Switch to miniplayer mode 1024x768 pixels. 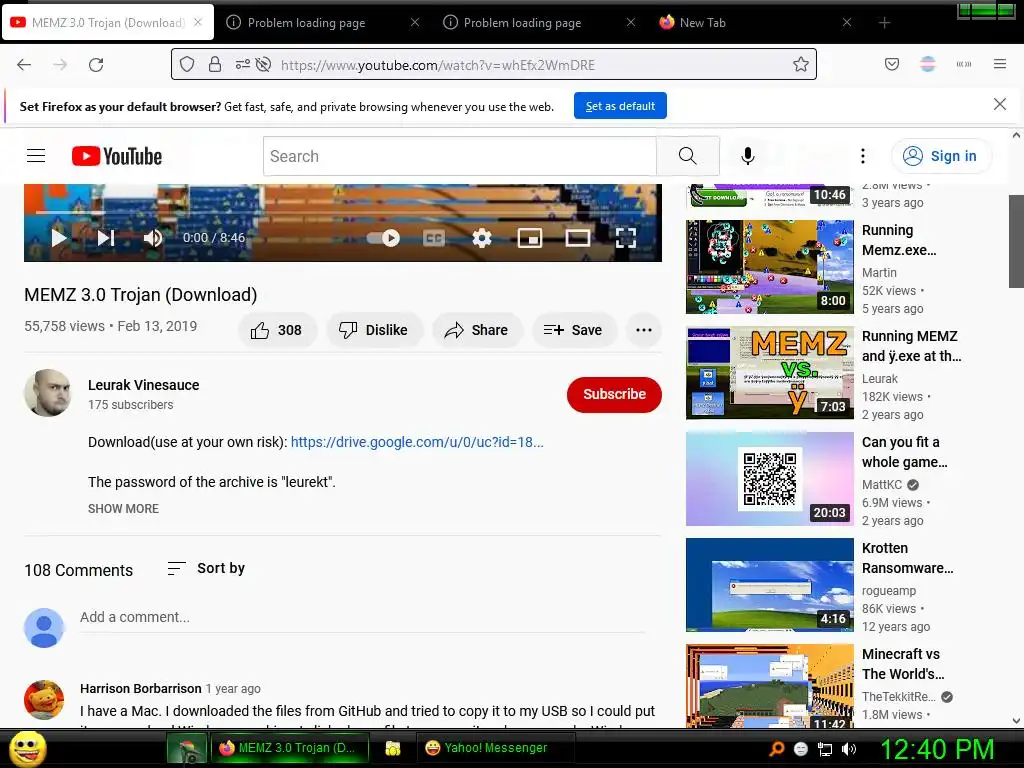point(530,238)
